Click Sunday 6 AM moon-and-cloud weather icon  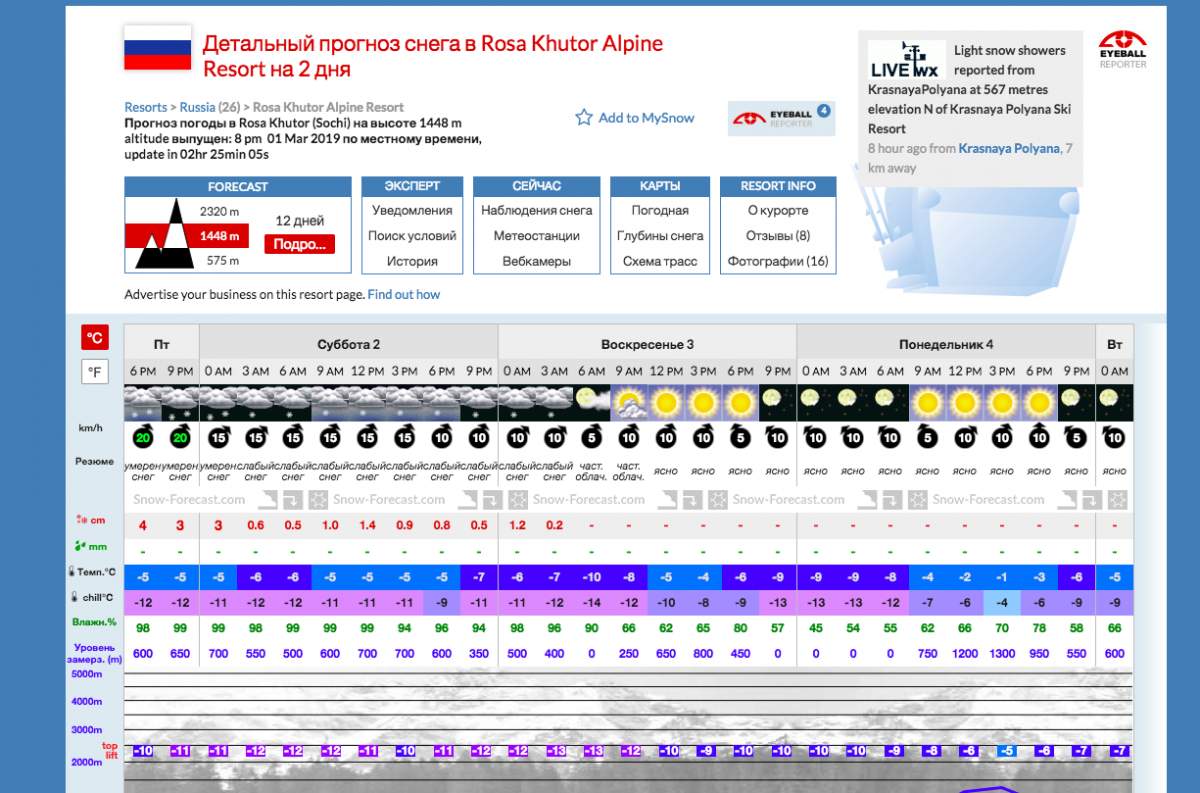coord(591,403)
